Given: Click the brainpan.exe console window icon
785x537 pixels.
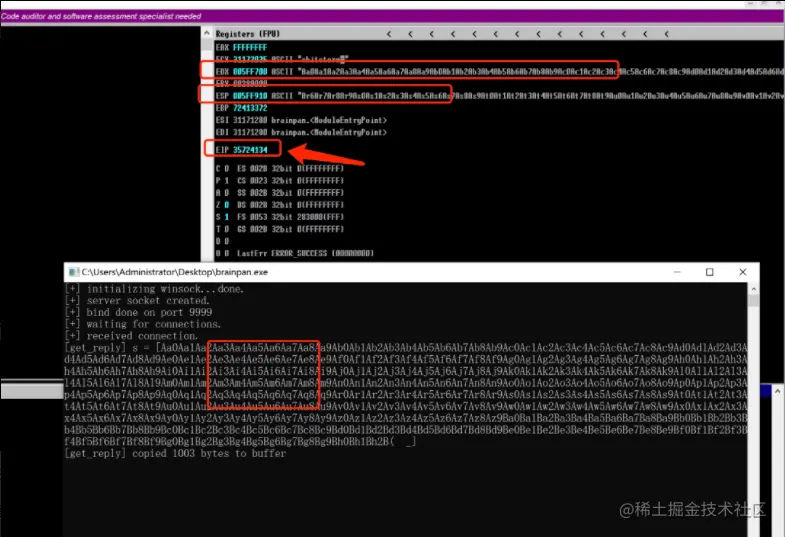Looking at the screenshot, I should pos(74,272).
